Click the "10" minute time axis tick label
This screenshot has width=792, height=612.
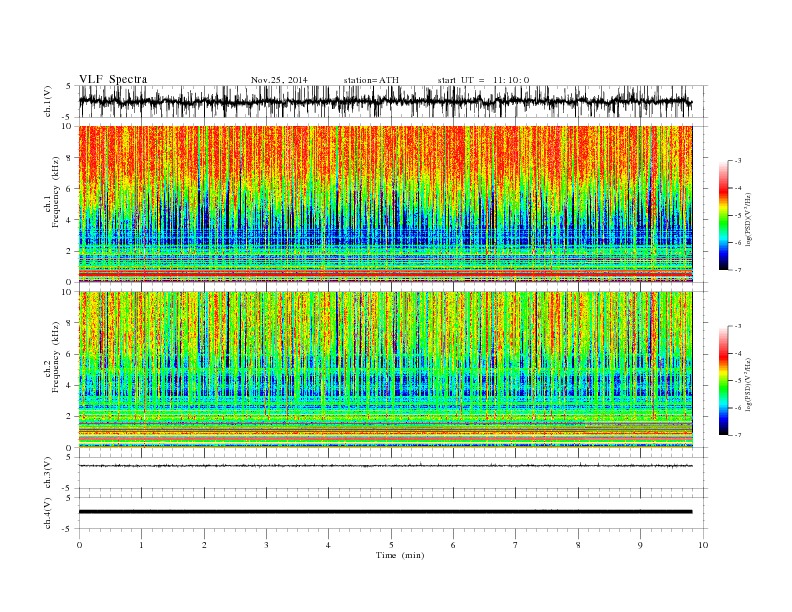pos(703,545)
